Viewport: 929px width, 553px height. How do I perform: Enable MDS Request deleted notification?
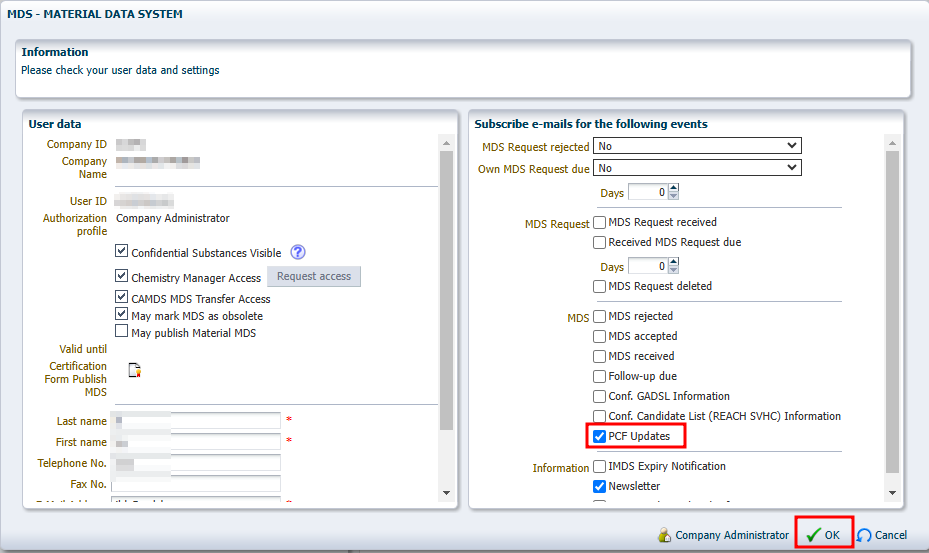(600, 286)
